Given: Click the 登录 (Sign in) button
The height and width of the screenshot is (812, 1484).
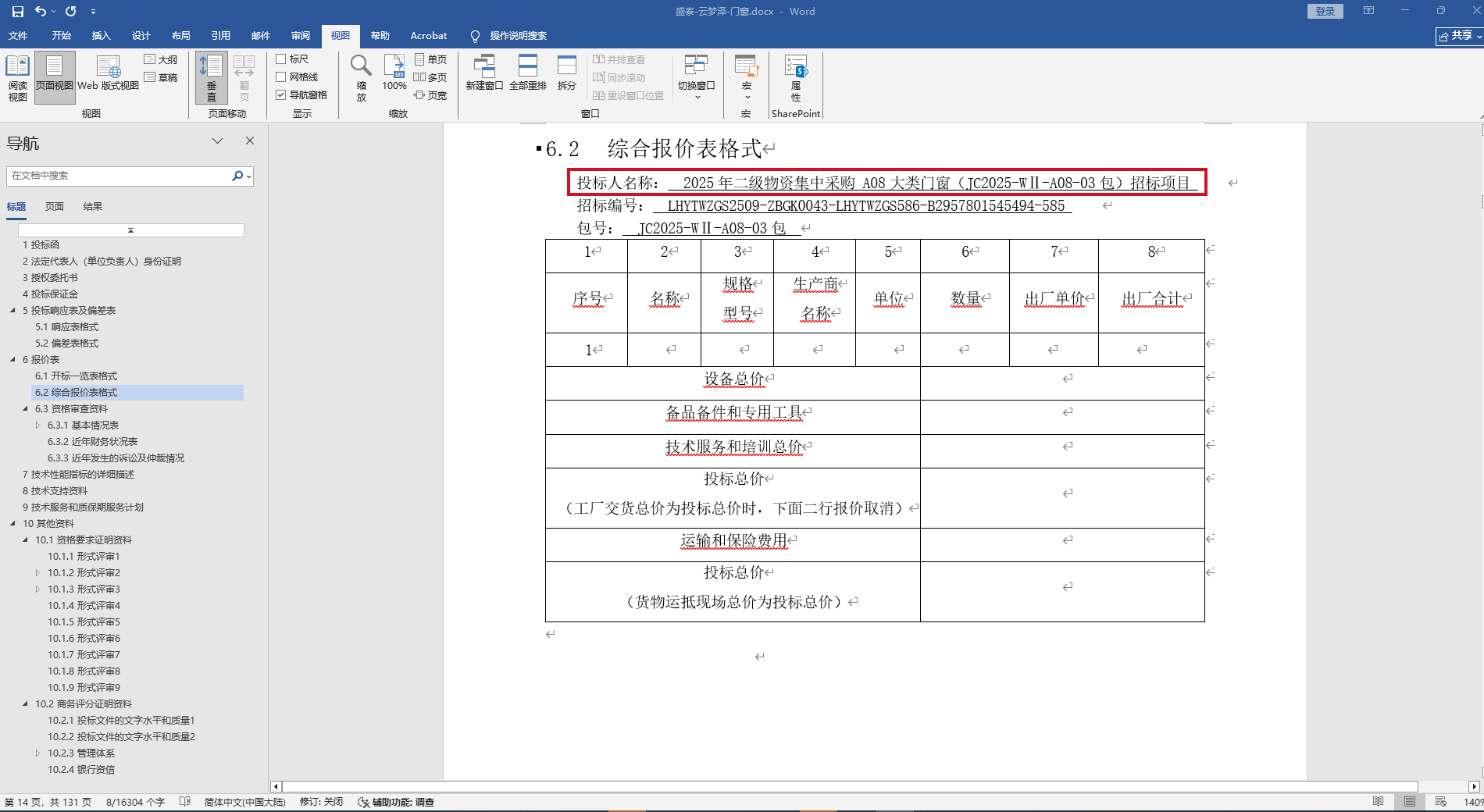Looking at the screenshot, I should point(1325,11).
